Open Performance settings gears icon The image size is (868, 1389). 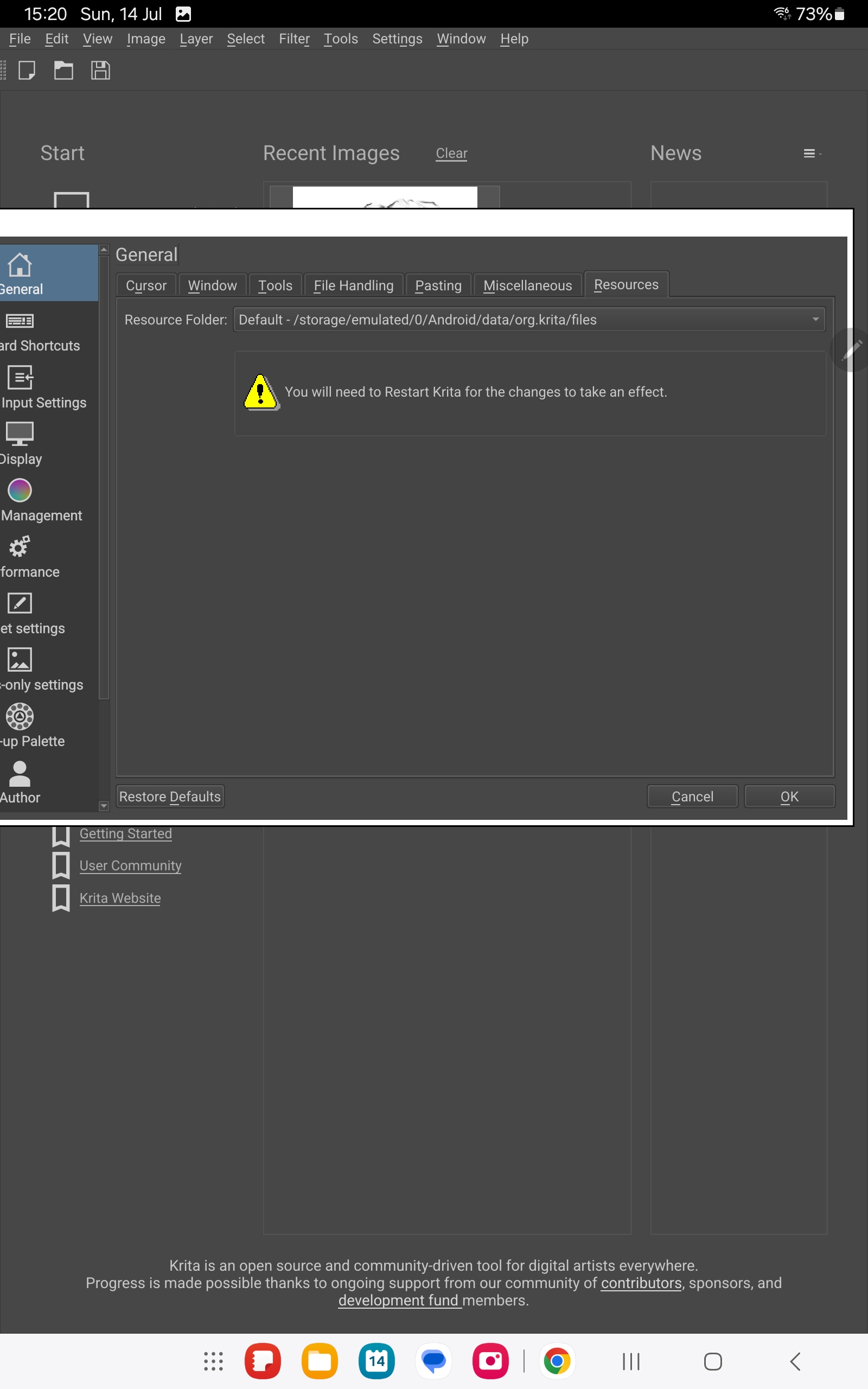pyautogui.click(x=20, y=546)
